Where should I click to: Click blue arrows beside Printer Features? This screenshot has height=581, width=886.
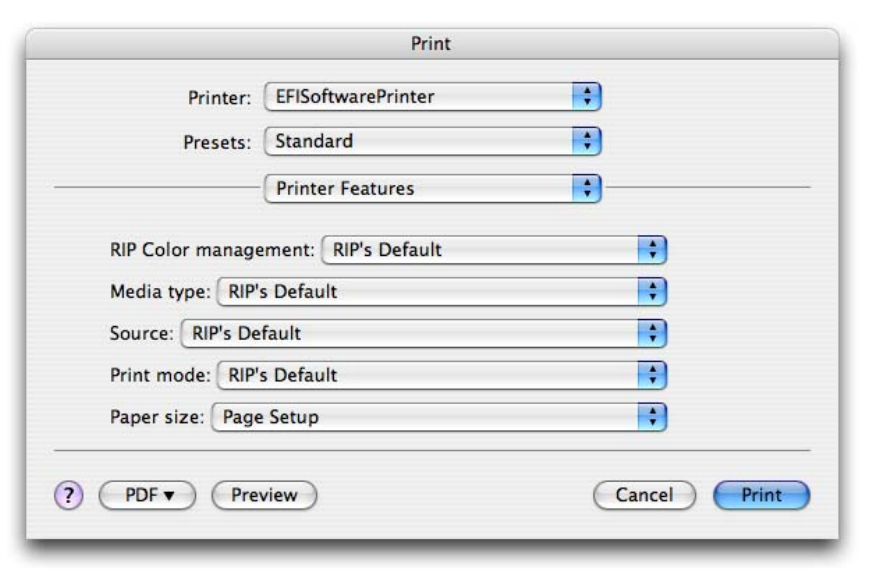(587, 187)
